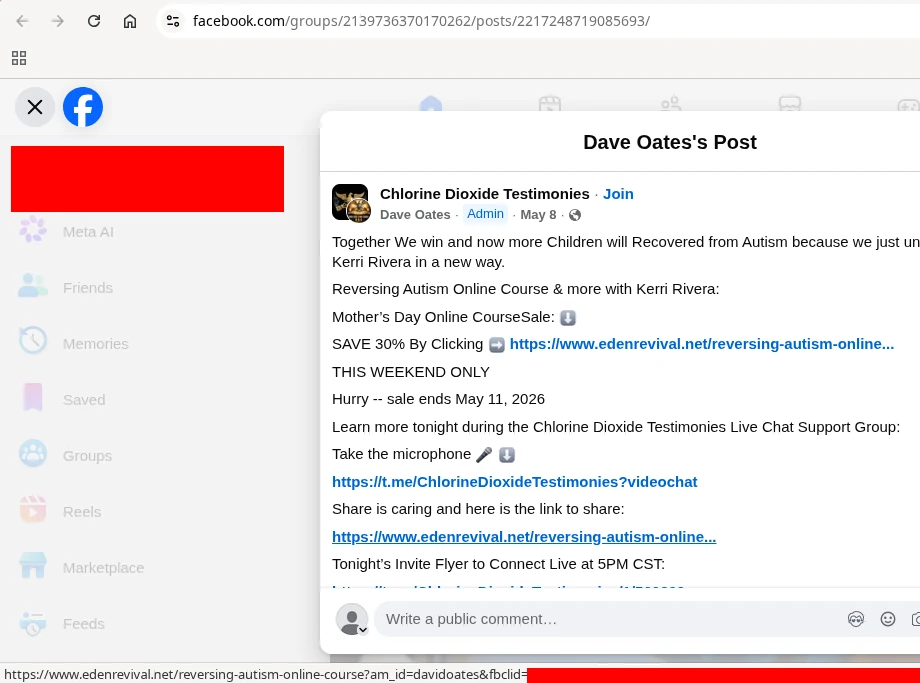Close the post dialog with the X
Viewport: 920px width, 683px height.
tap(35, 107)
